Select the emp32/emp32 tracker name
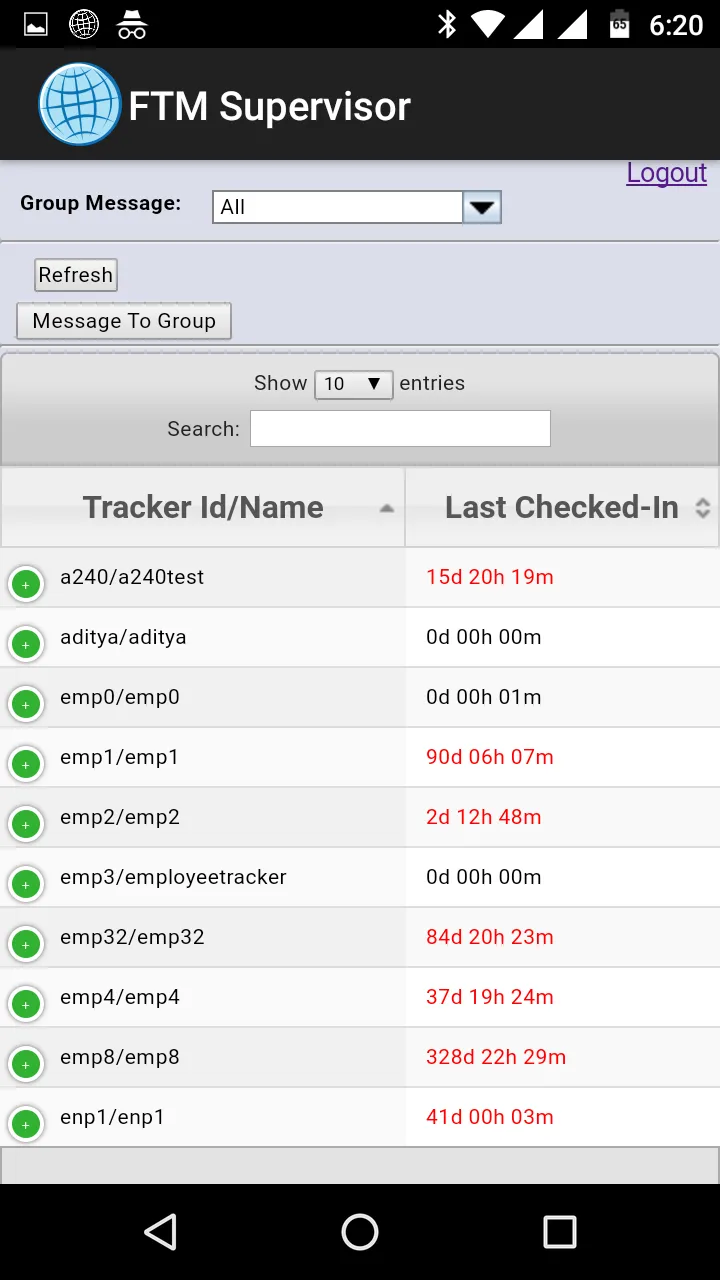The height and width of the screenshot is (1280, 720). (132, 937)
